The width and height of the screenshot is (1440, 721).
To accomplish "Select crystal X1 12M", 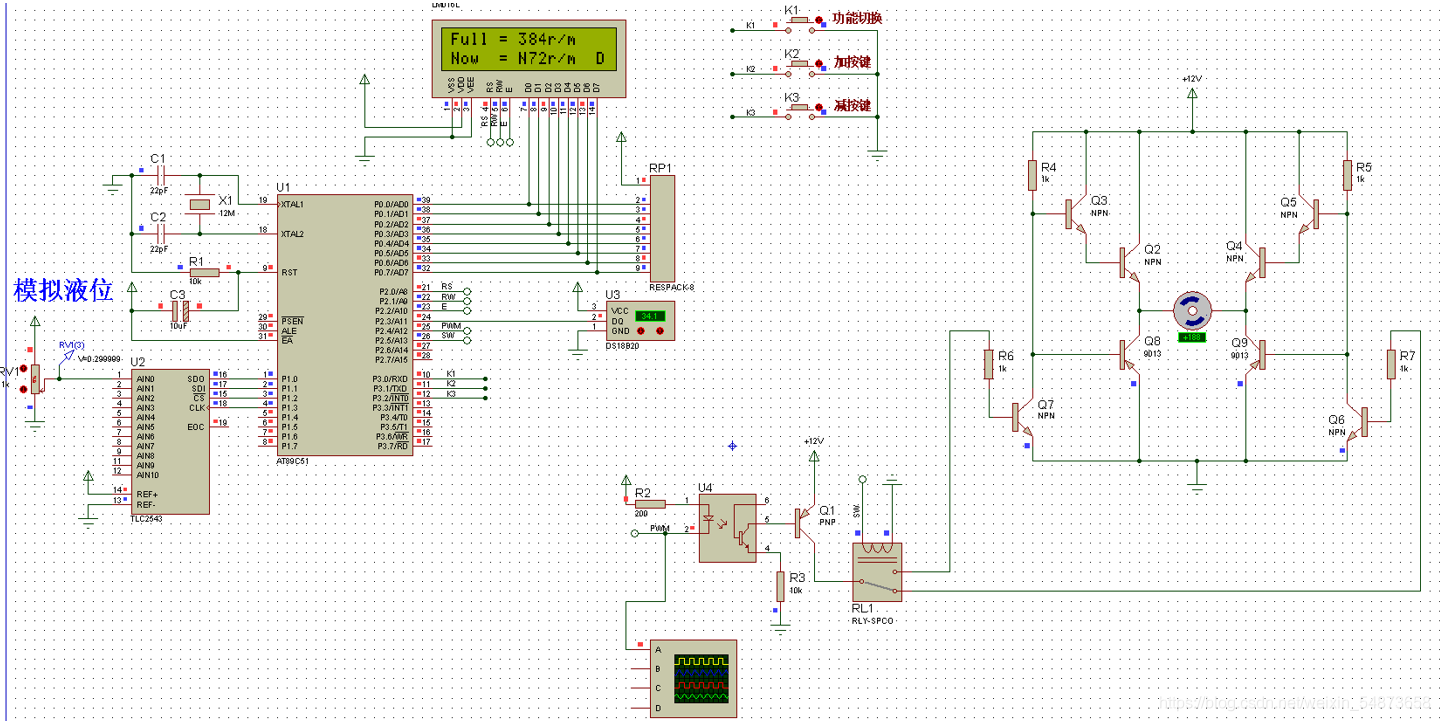I will coord(200,205).
